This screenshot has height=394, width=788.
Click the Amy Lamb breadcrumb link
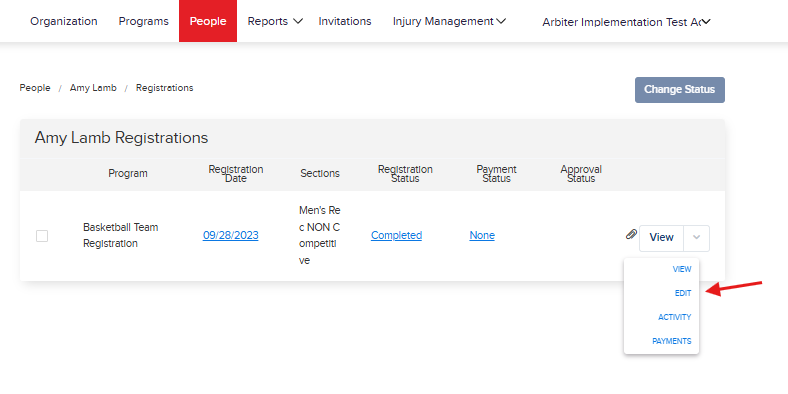point(93,88)
